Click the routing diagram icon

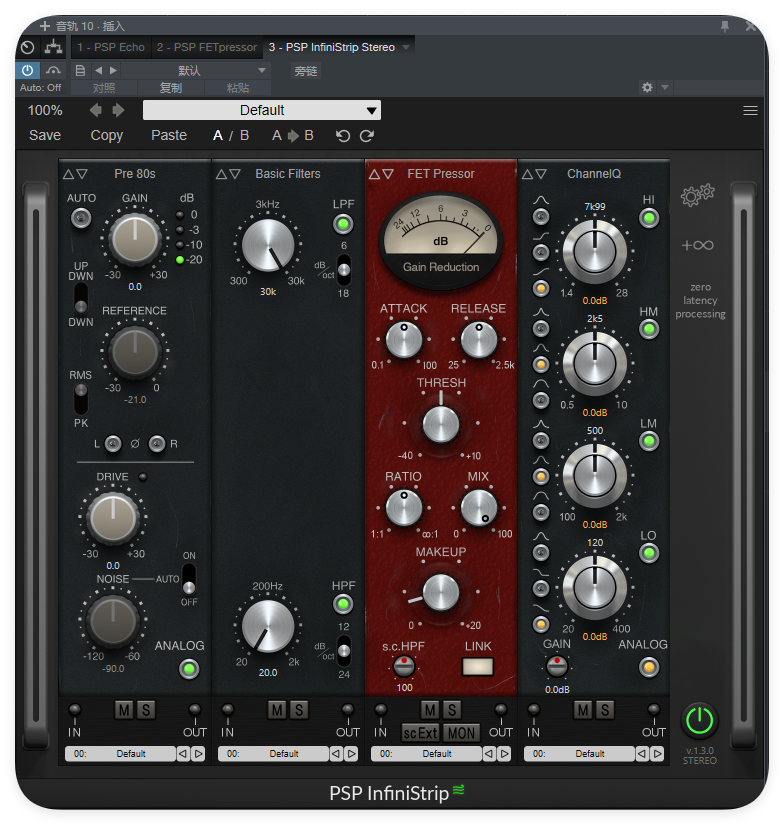[53, 47]
